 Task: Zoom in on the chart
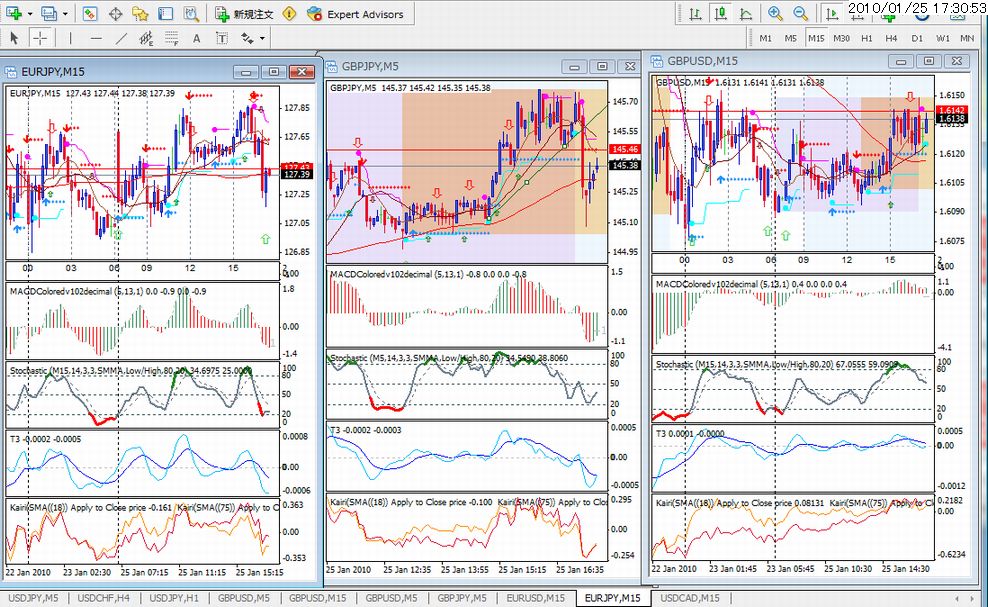775,14
